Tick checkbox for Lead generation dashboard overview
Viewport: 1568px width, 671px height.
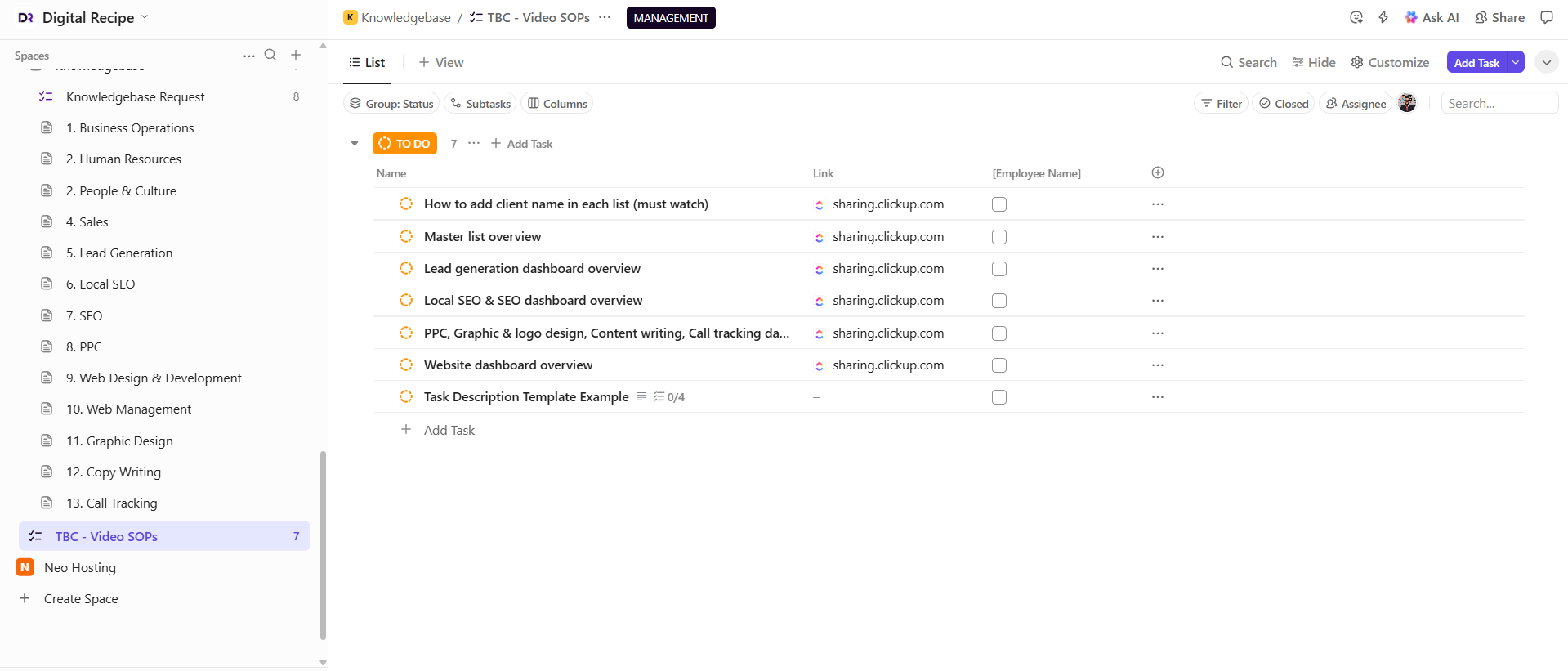998,269
